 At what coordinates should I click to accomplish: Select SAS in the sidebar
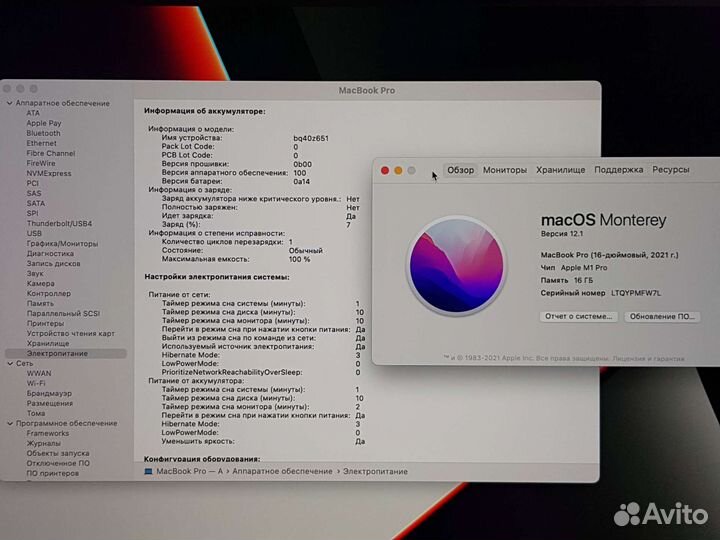34,193
